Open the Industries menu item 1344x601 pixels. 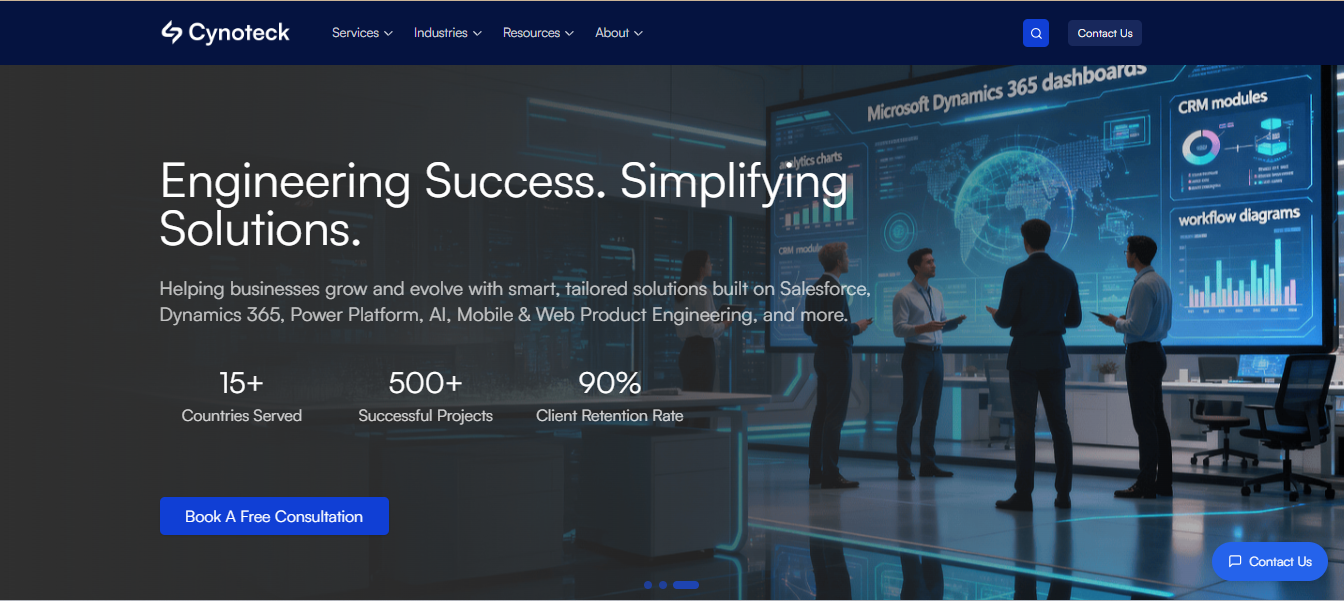(440, 33)
